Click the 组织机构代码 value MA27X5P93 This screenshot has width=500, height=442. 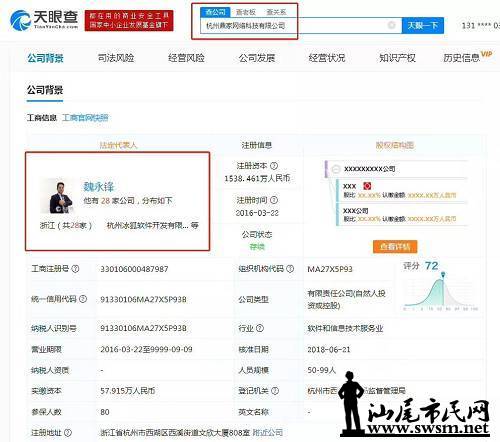[330, 269]
